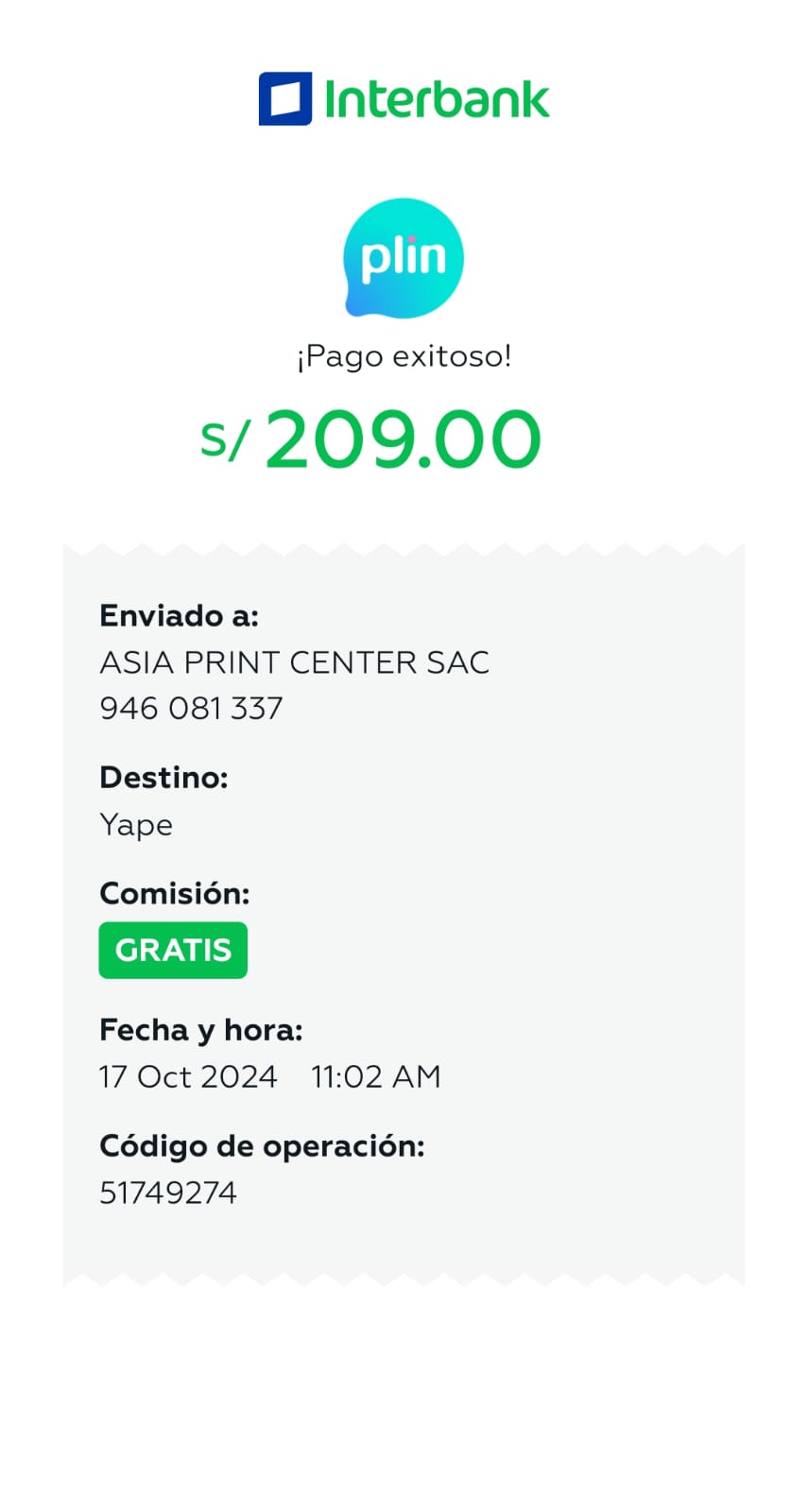Tap the zigzag bottom edge of receipt
Viewport: 808px width, 1512px height.
point(404,1279)
